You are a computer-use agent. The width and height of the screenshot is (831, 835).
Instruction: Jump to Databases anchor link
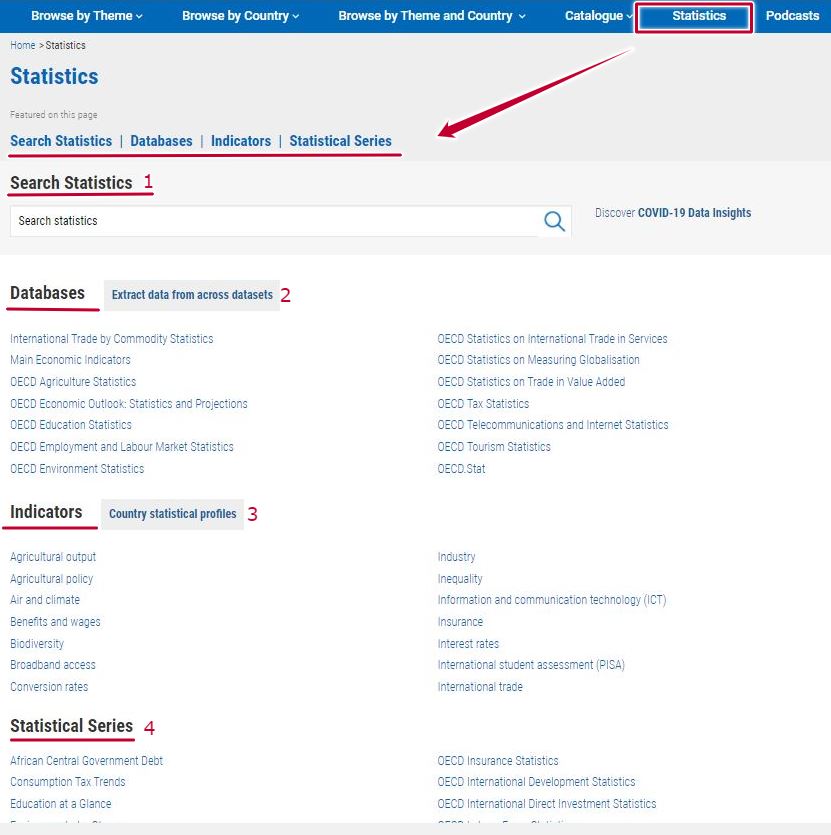161,141
